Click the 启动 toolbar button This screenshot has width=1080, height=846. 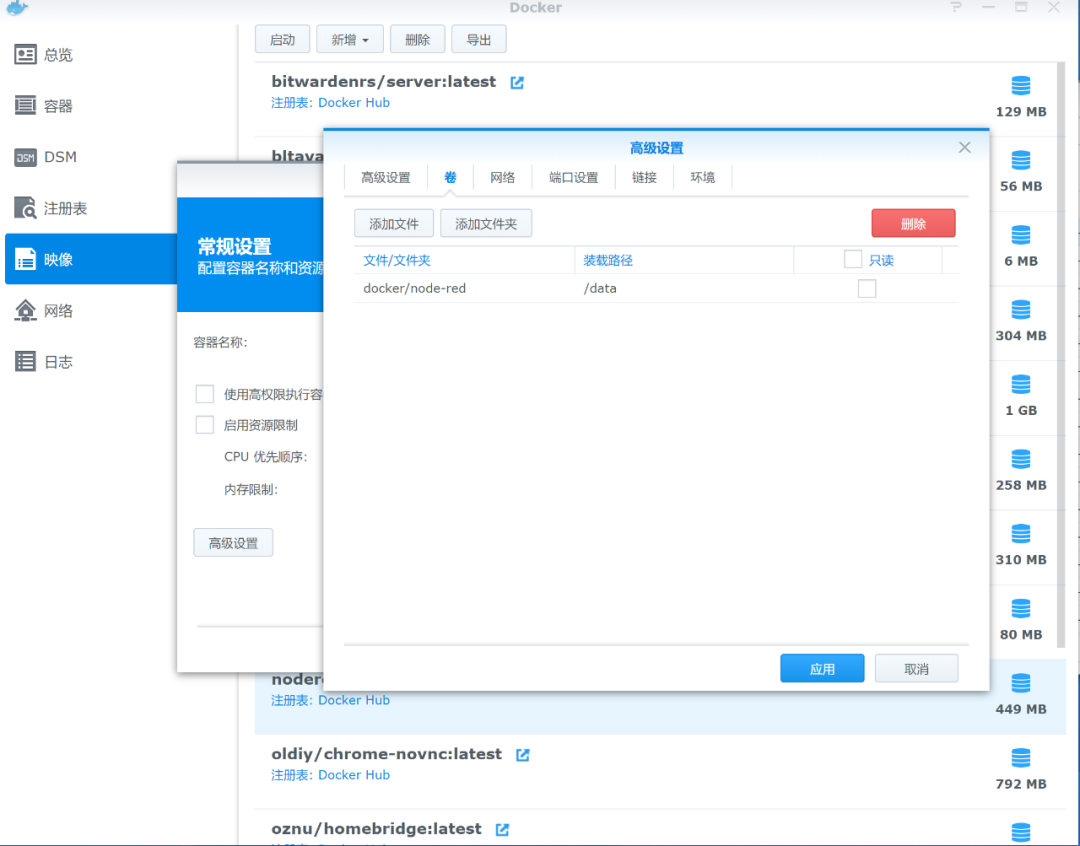(x=282, y=40)
